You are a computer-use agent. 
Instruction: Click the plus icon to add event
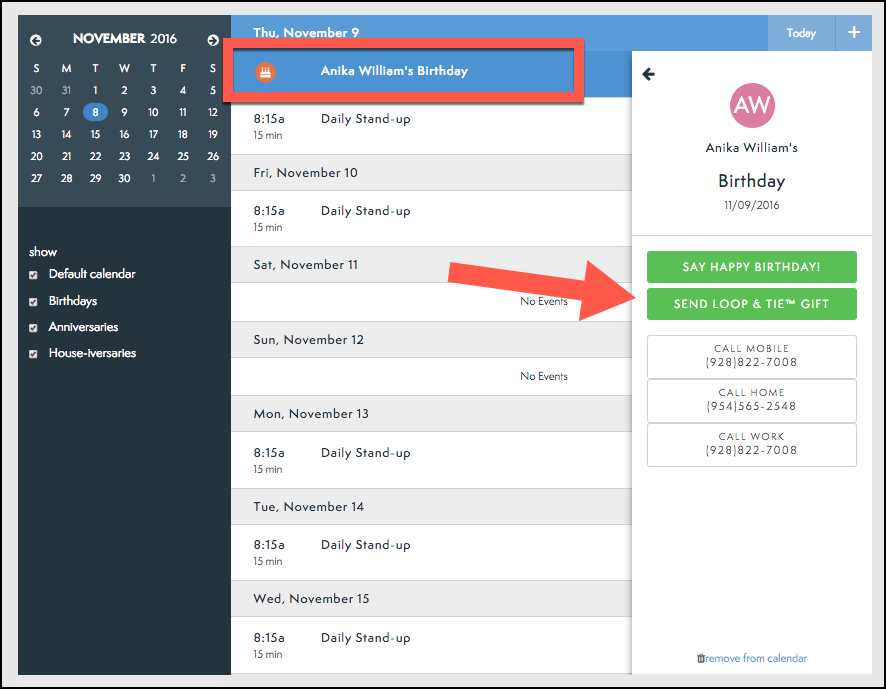coord(853,33)
